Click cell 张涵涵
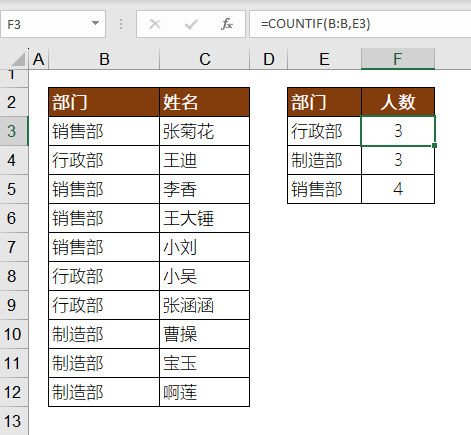The image size is (471, 435). point(205,305)
